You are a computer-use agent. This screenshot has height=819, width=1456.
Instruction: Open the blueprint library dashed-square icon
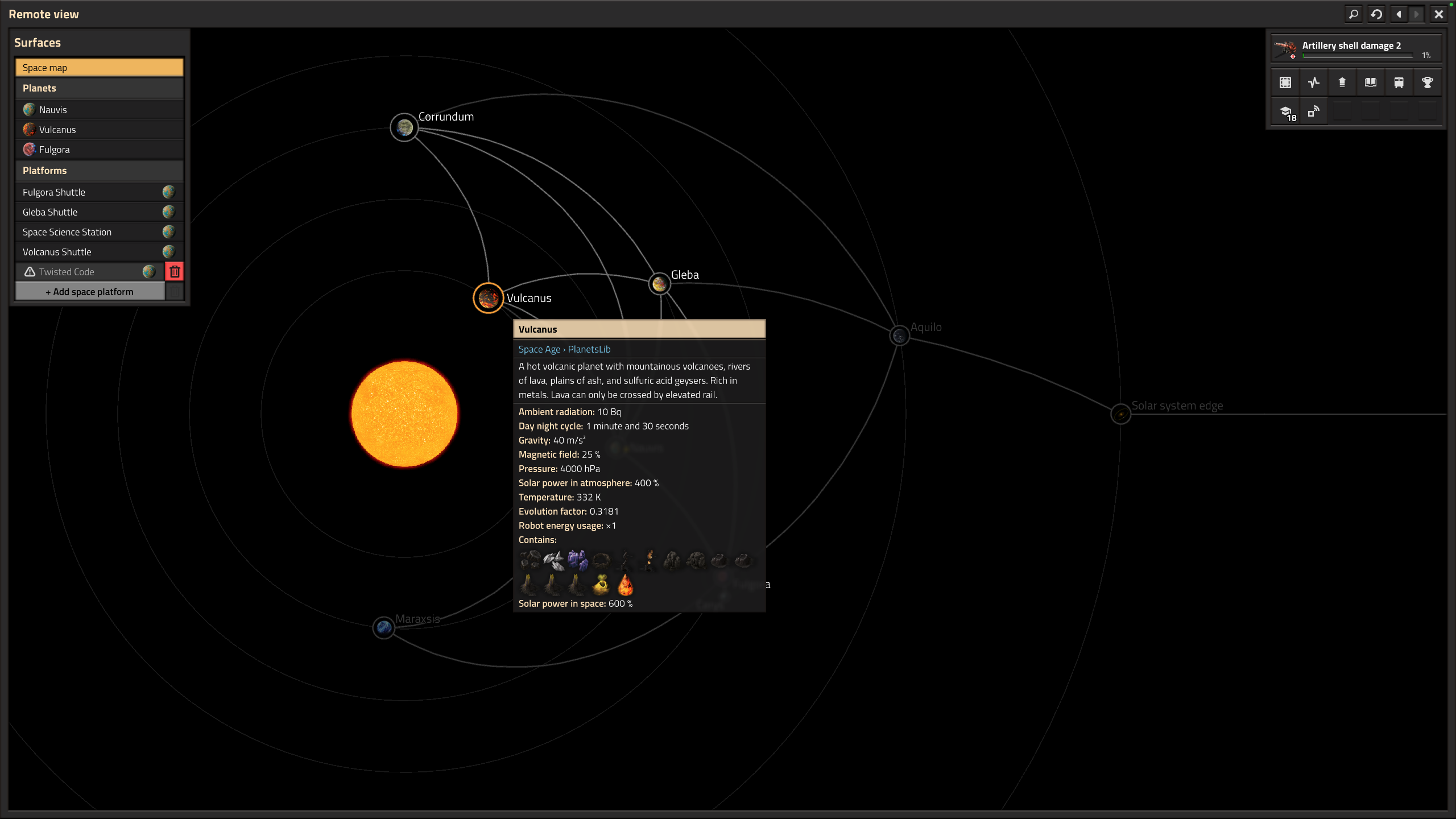(1285, 82)
